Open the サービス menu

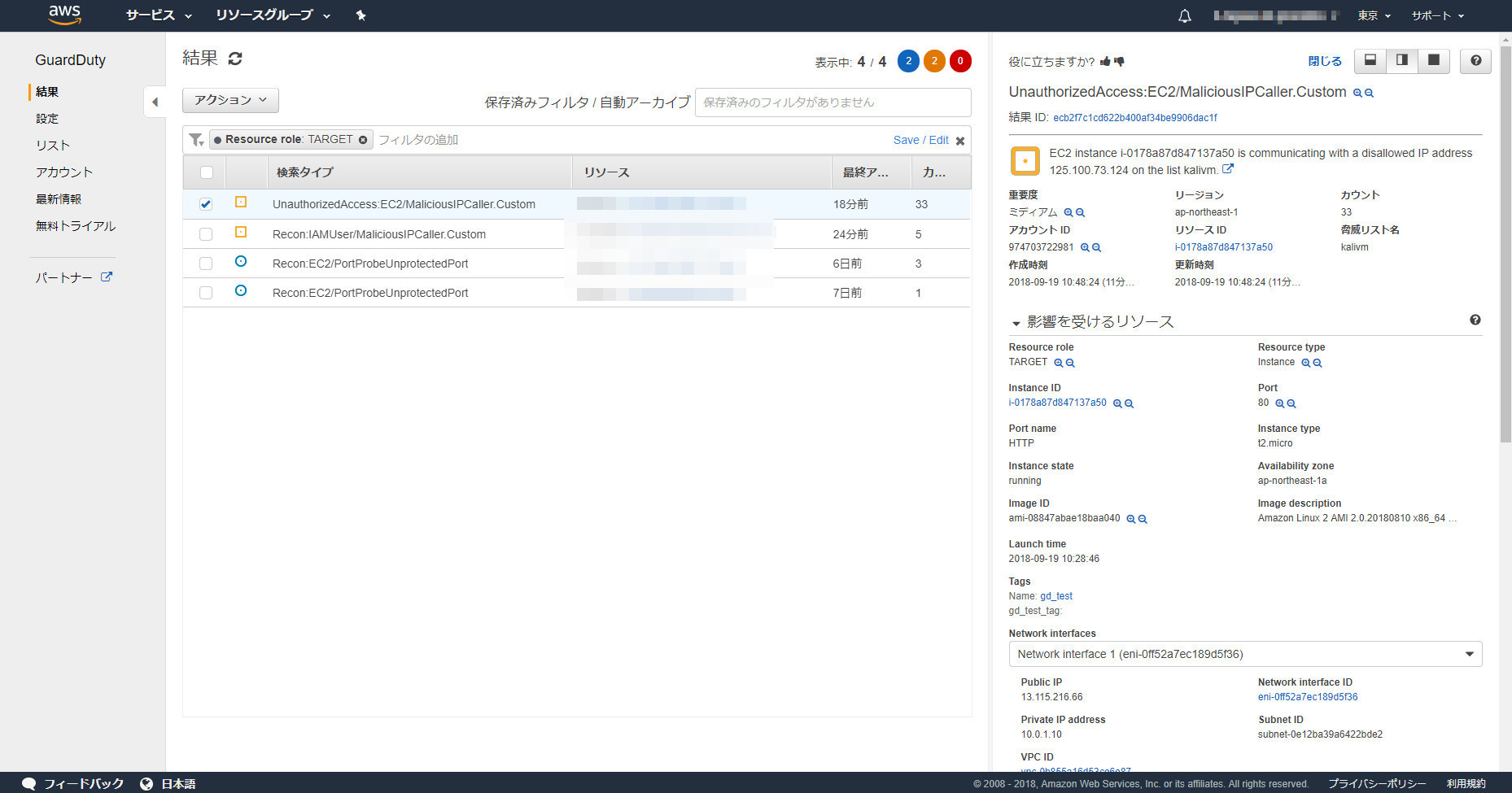coord(159,15)
